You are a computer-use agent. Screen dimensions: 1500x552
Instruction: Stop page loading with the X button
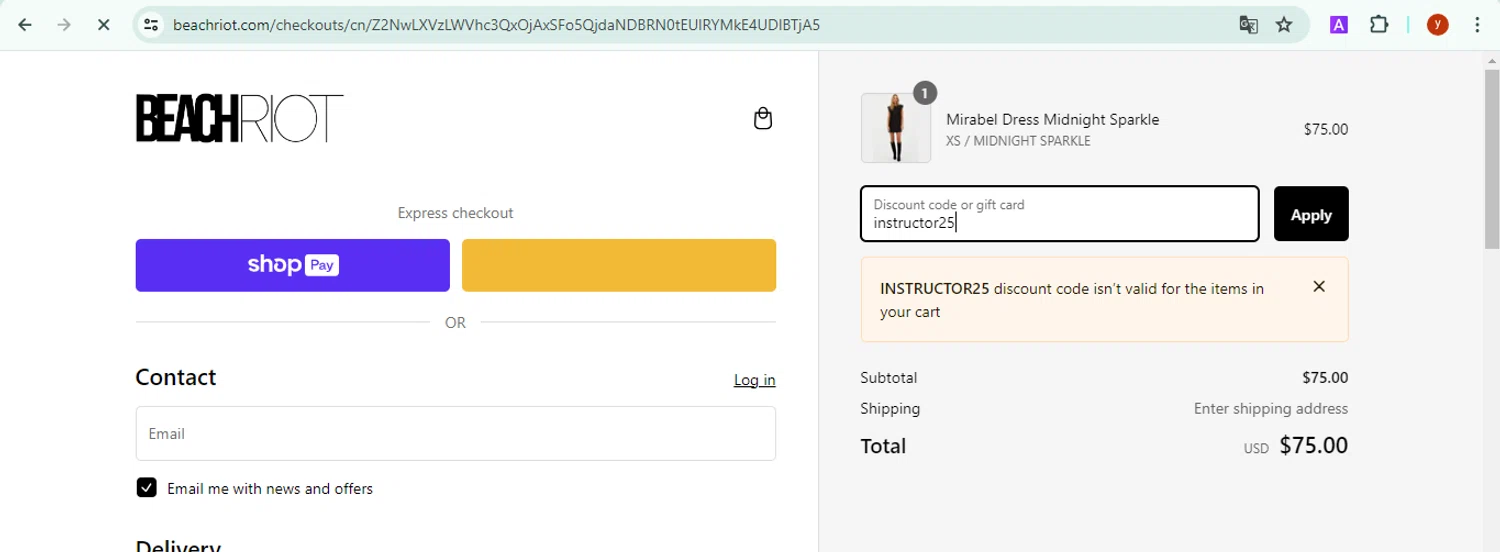[x=103, y=25]
